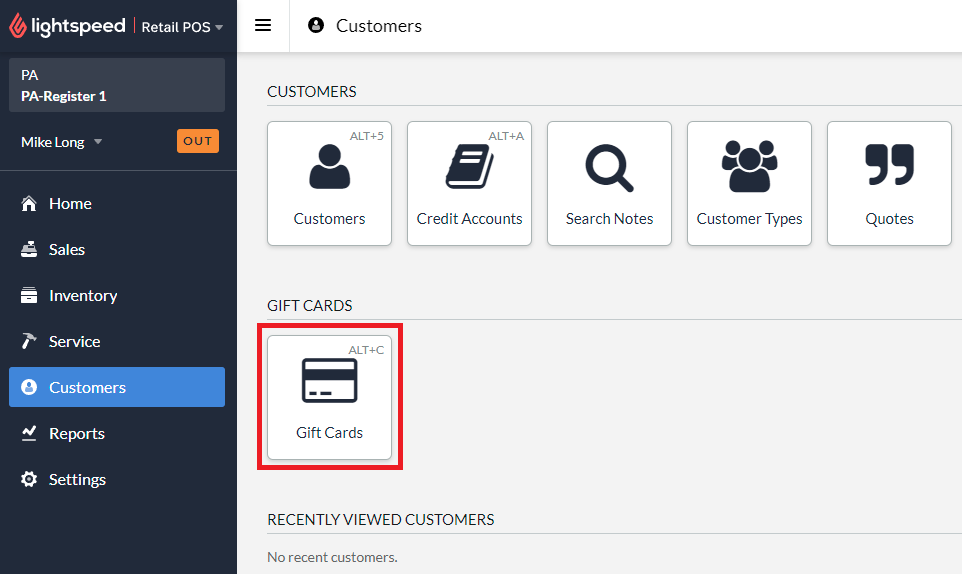Open the Customers tile with person icon

[329, 183]
